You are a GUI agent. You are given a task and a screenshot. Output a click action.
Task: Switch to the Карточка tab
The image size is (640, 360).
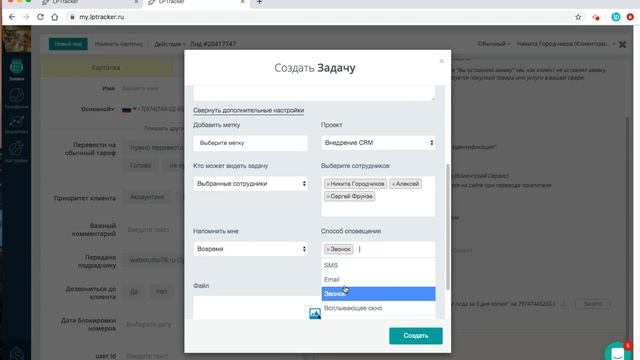pyautogui.click(x=106, y=68)
